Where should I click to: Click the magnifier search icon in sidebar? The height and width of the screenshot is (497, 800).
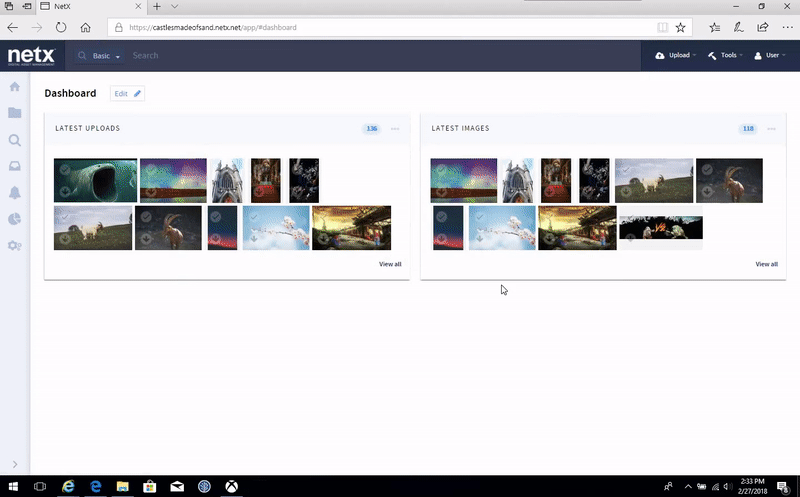15,140
